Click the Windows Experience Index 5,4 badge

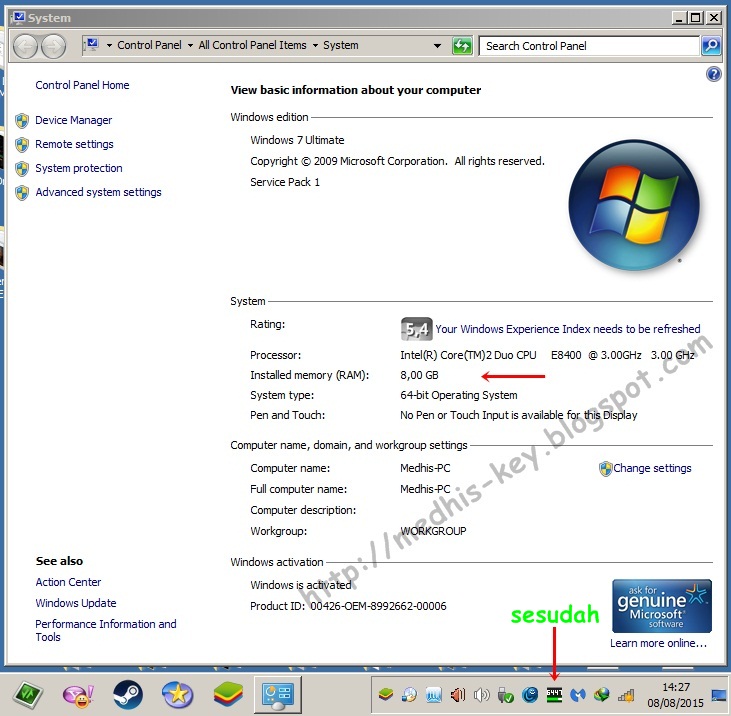point(416,329)
